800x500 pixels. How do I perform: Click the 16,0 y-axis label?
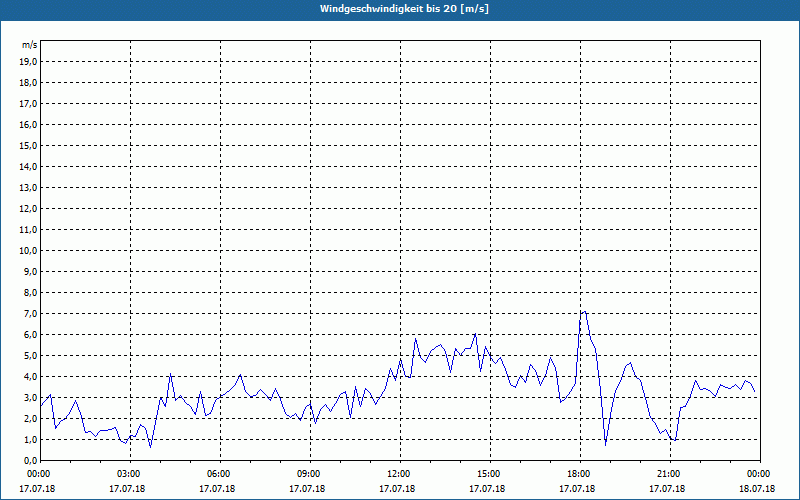[x=28, y=124]
